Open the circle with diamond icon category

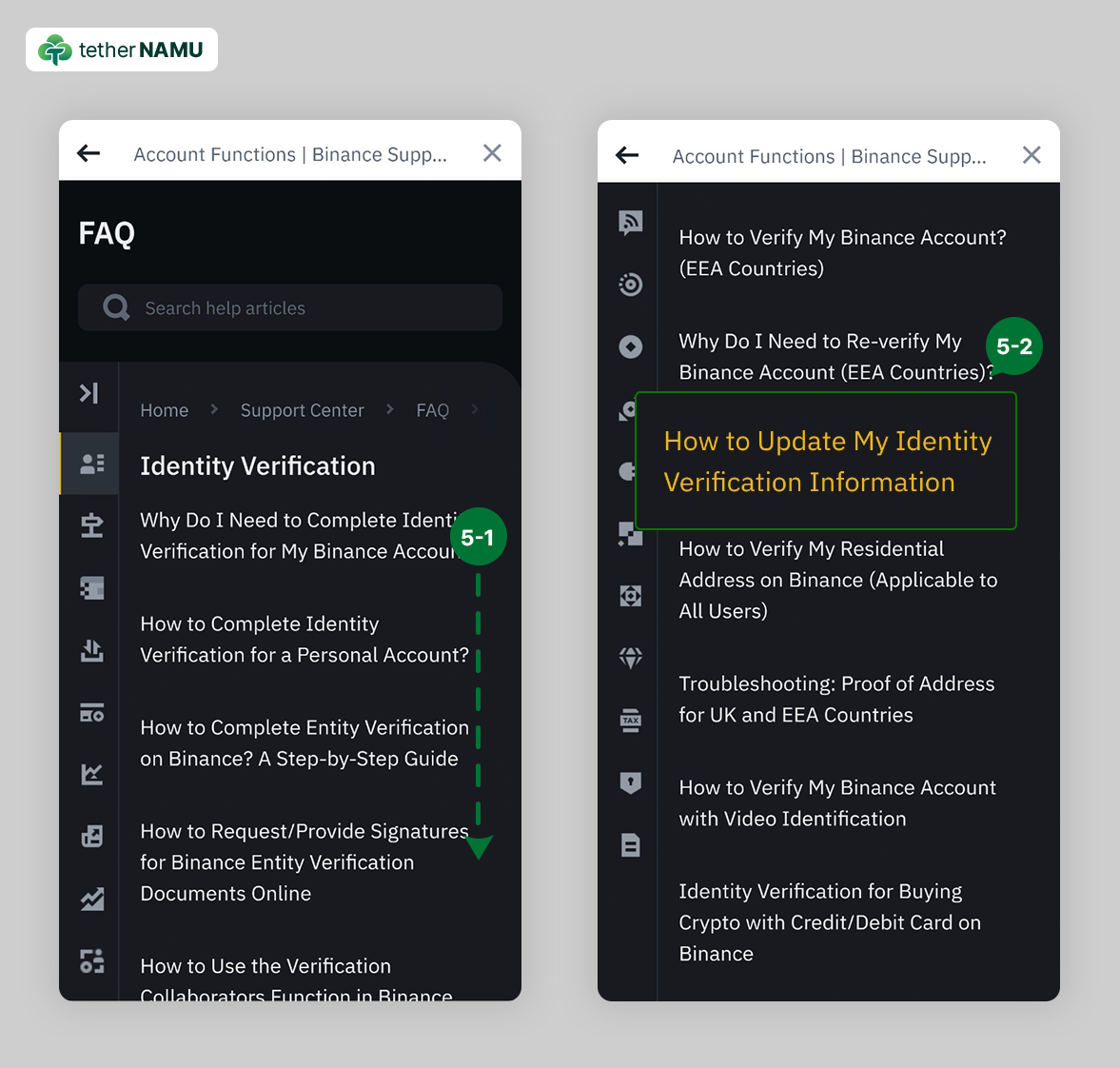point(630,347)
